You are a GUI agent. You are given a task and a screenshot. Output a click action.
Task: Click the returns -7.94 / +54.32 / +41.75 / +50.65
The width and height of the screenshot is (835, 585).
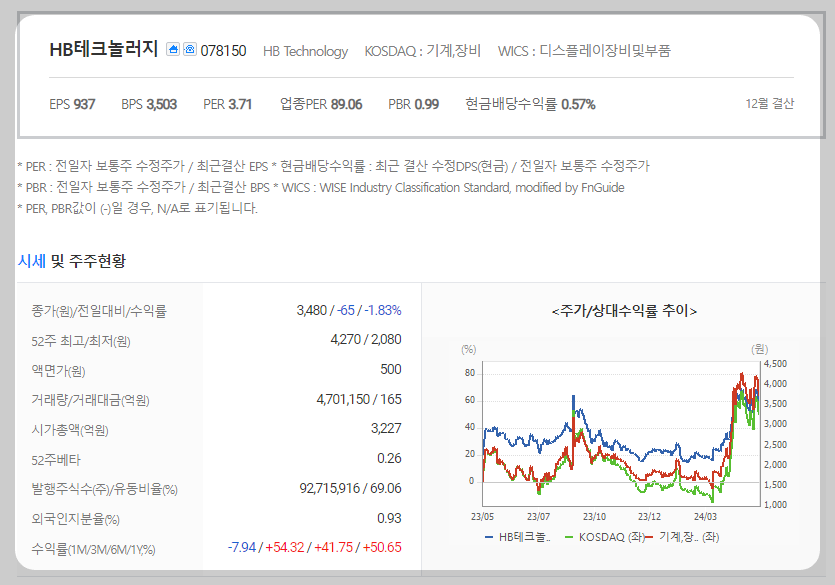pyautogui.click(x=315, y=547)
